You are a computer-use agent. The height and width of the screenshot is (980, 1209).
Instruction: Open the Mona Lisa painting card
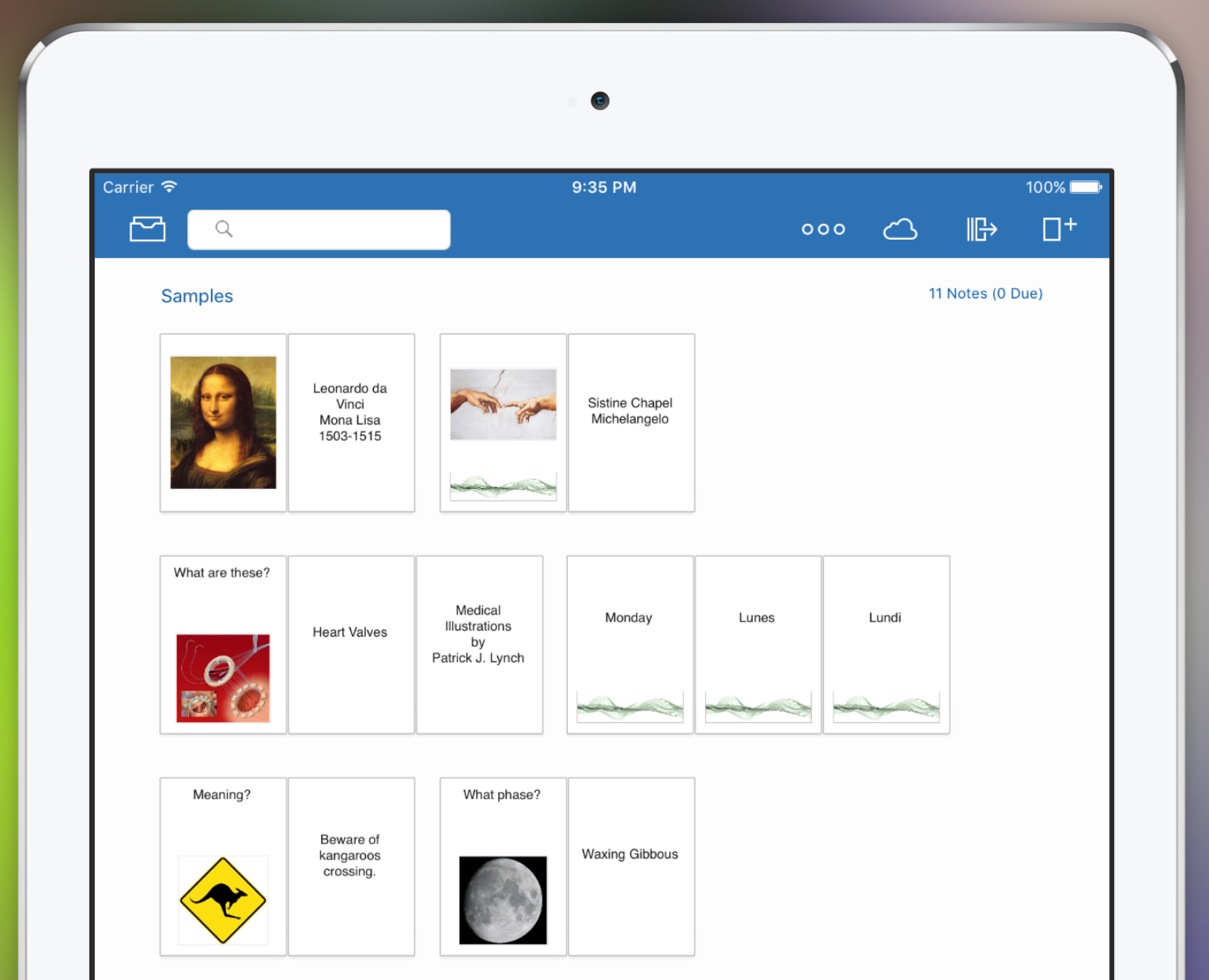(223, 422)
